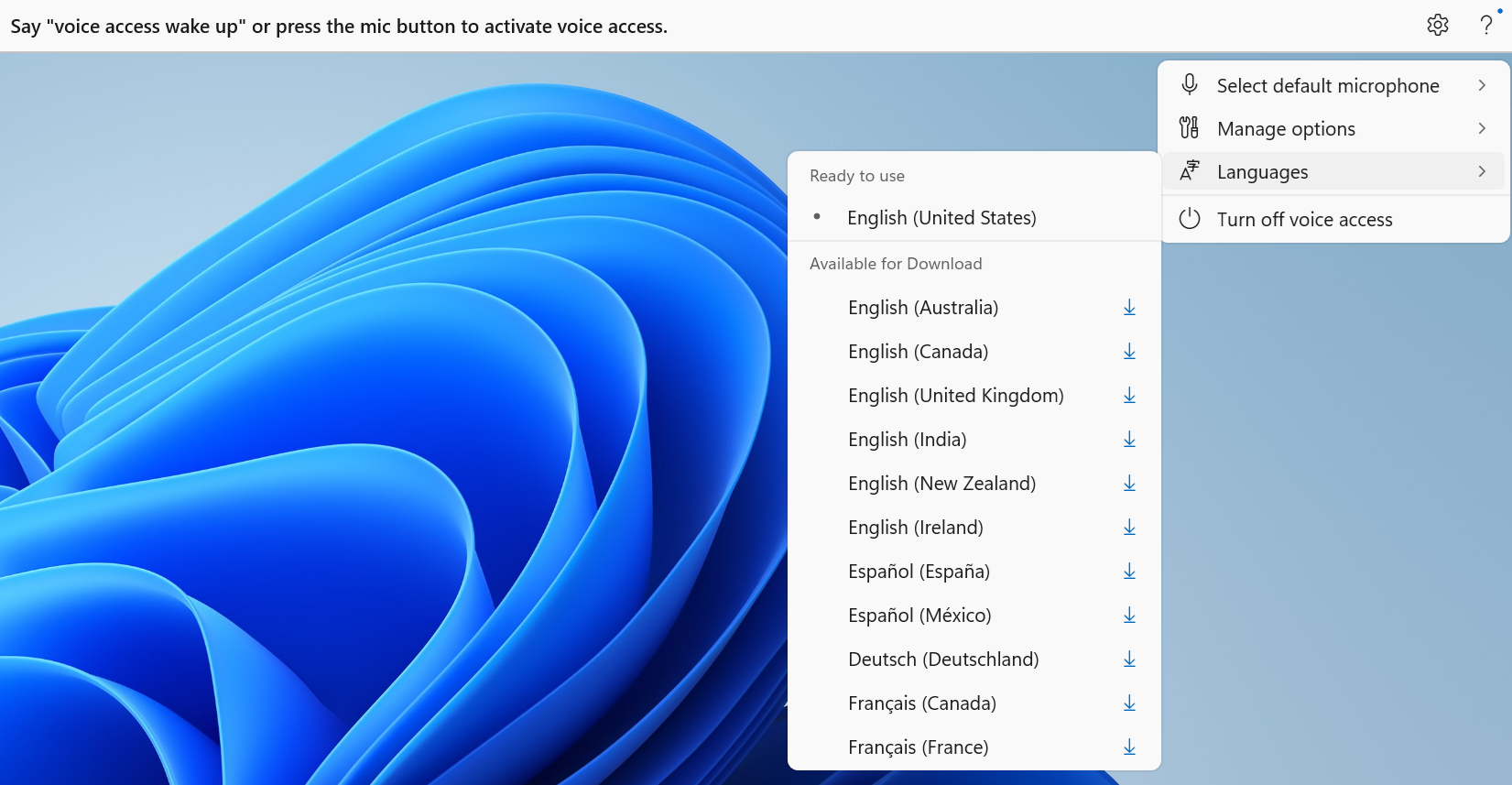Select Français (France) language entry
Image resolution: width=1512 pixels, height=785 pixels.
[974, 747]
